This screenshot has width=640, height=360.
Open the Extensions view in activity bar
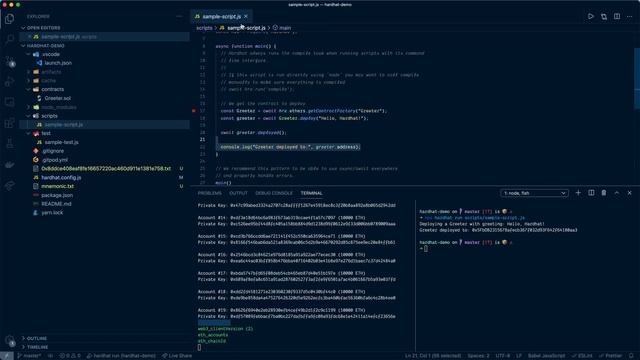pyautogui.click(x=9, y=123)
